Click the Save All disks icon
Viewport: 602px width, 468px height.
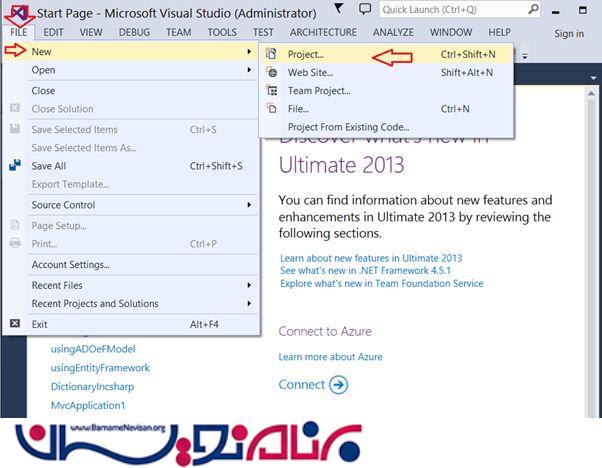click(x=15, y=165)
